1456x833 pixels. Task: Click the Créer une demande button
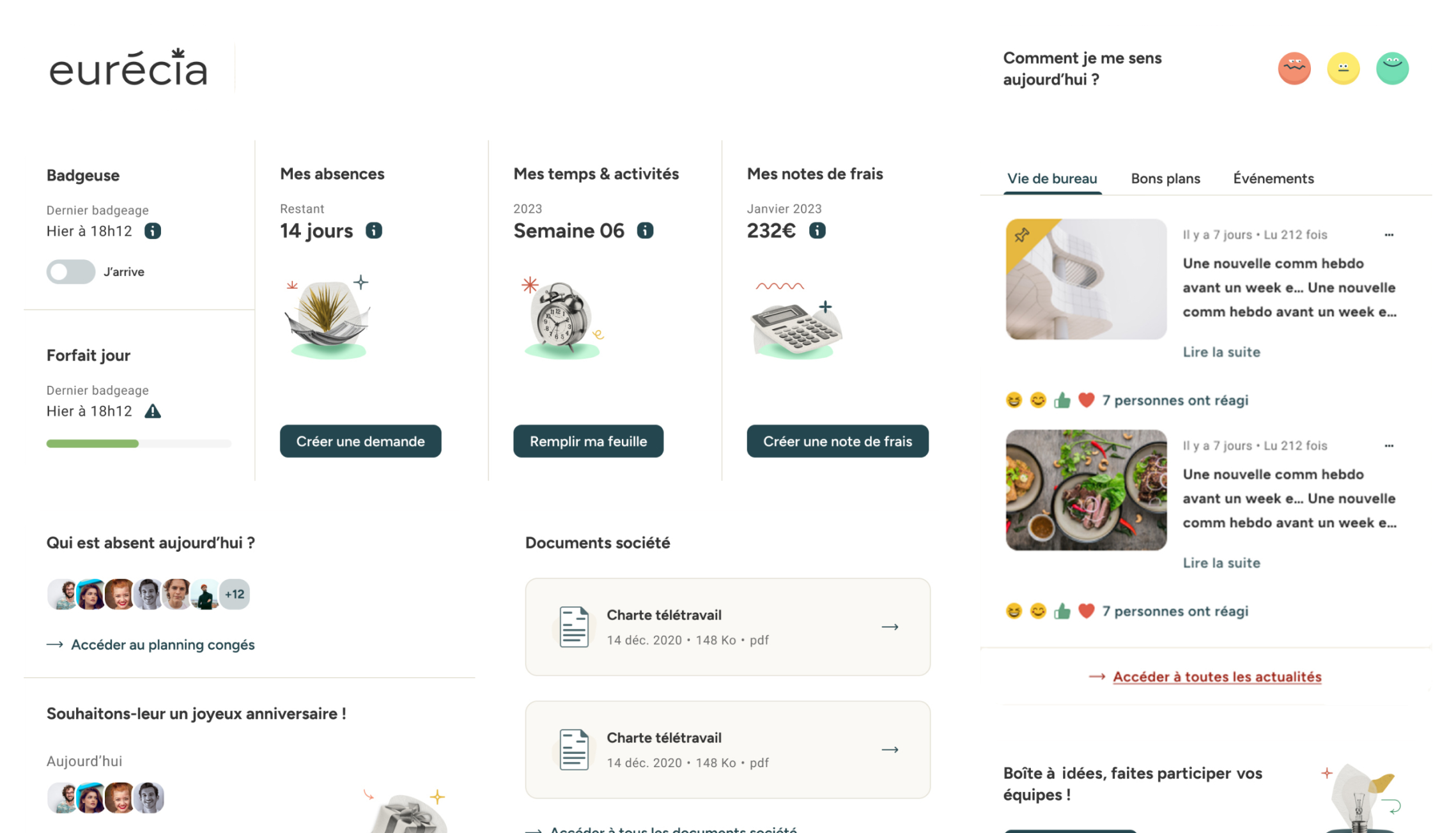(x=360, y=441)
